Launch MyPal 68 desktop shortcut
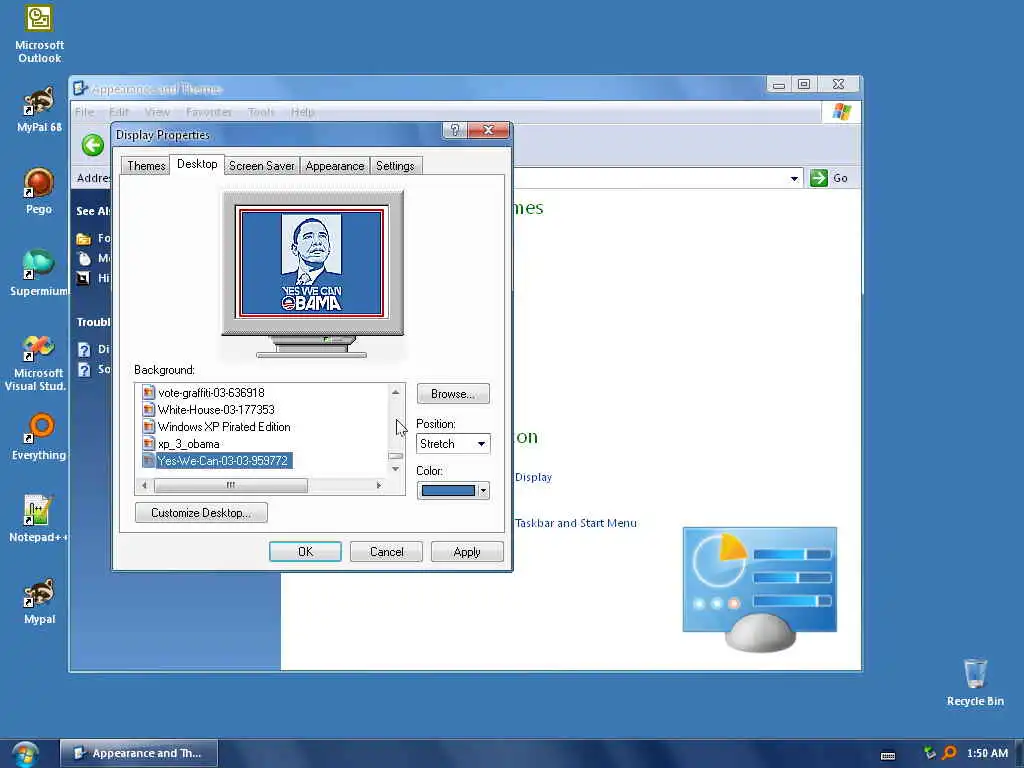Screen dimensions: 1024x768 click(x=39, y=110)
